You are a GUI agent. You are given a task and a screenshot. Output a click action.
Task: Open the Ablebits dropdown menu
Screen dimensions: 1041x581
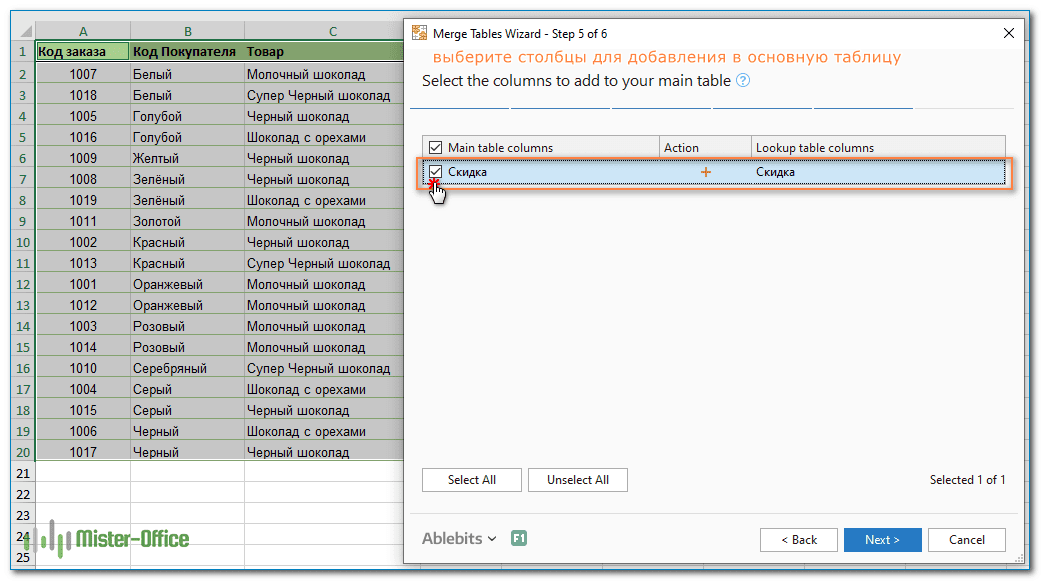tap(459, 539)
